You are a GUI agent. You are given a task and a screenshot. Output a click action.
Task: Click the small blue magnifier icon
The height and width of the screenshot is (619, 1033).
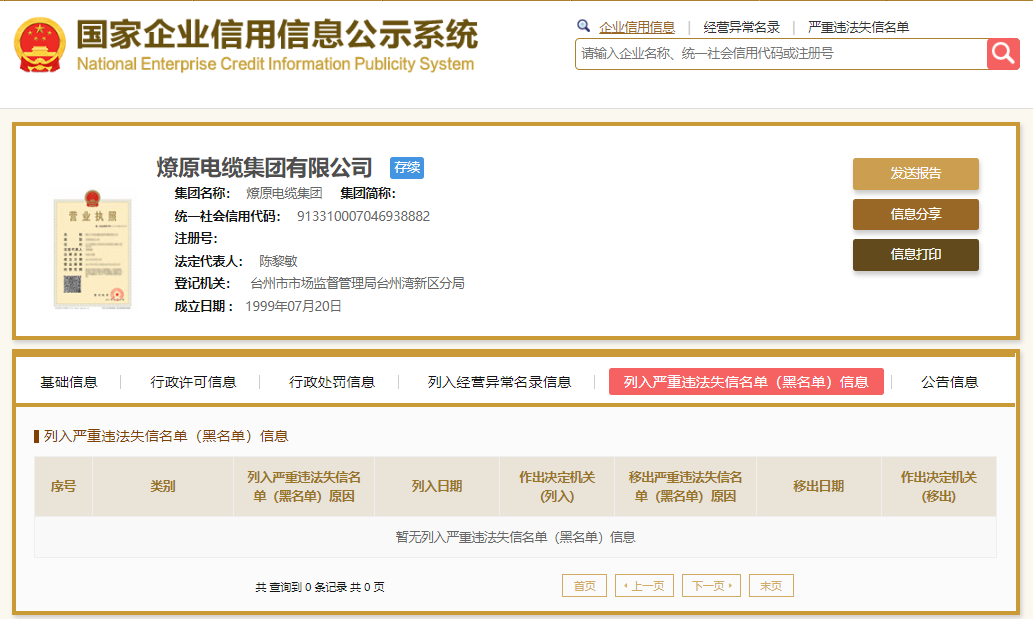point(583,26)
